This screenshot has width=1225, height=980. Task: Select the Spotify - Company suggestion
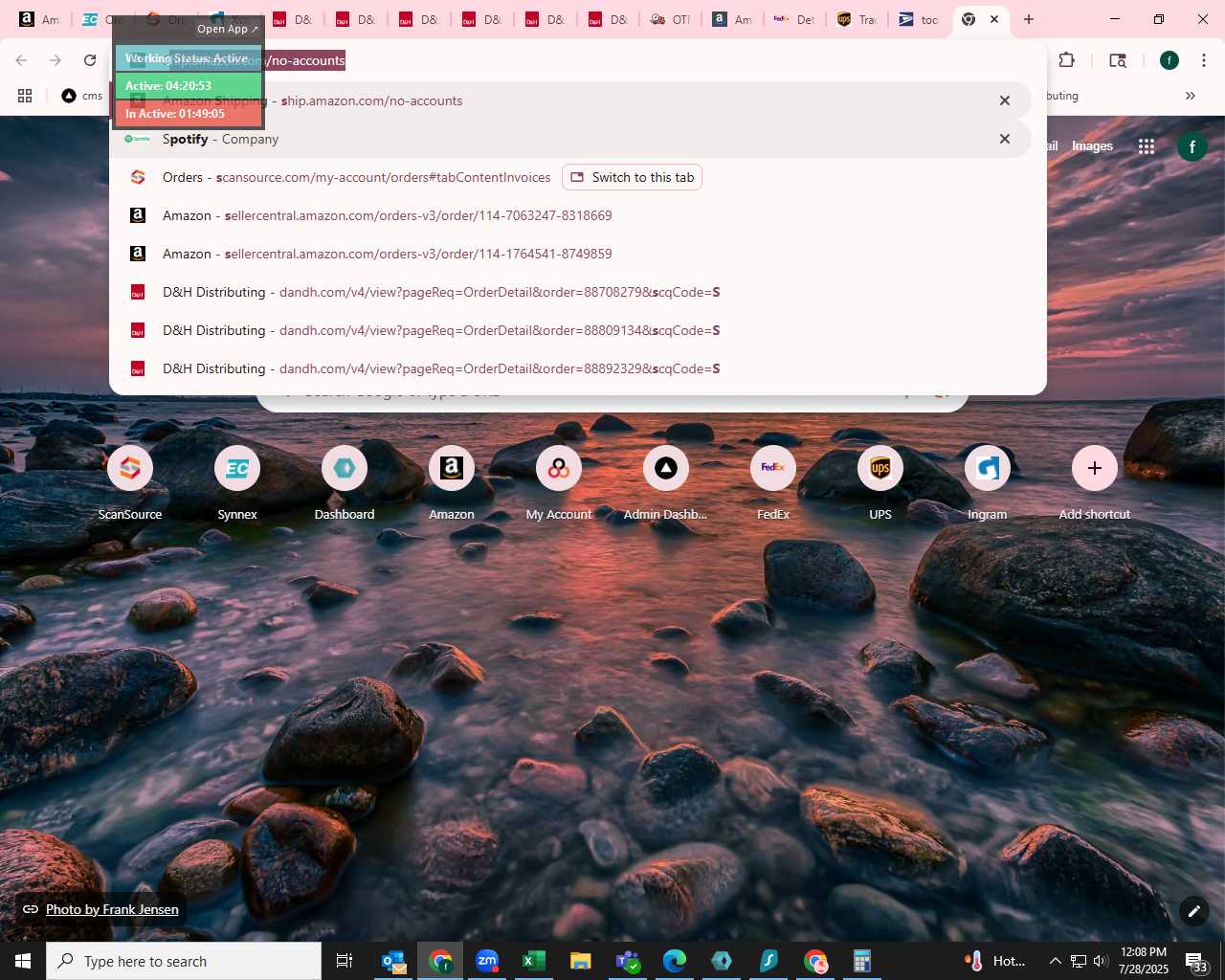tap(570, 139)
